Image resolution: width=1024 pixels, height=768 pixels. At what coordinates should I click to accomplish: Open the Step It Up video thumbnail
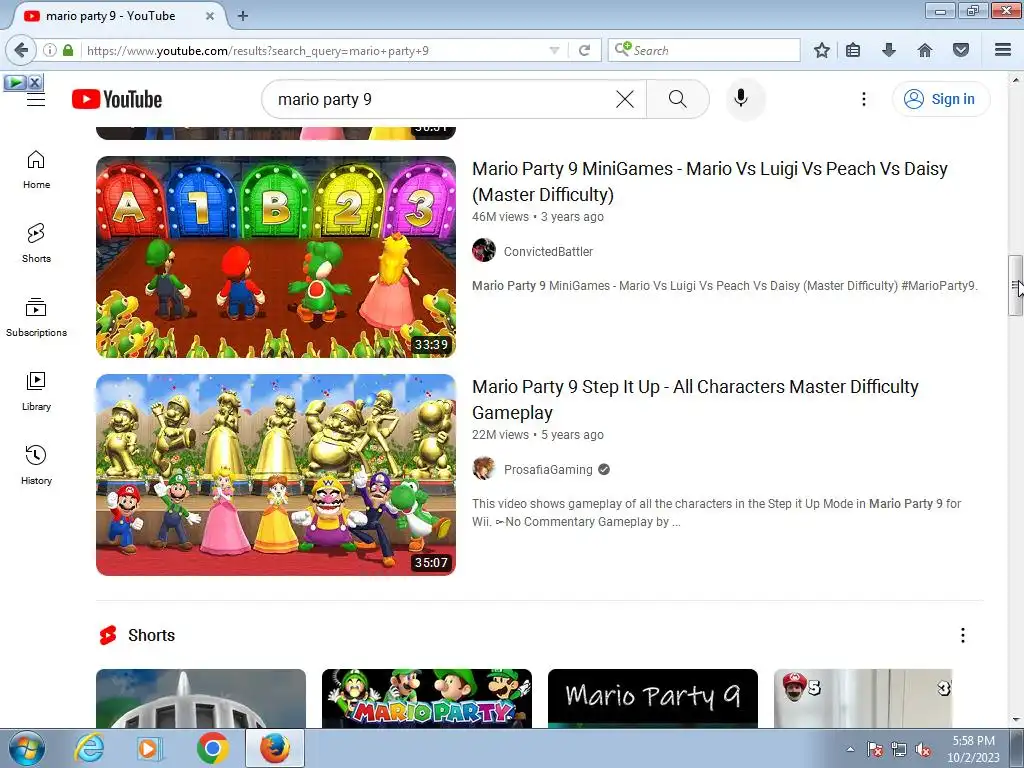276,475
